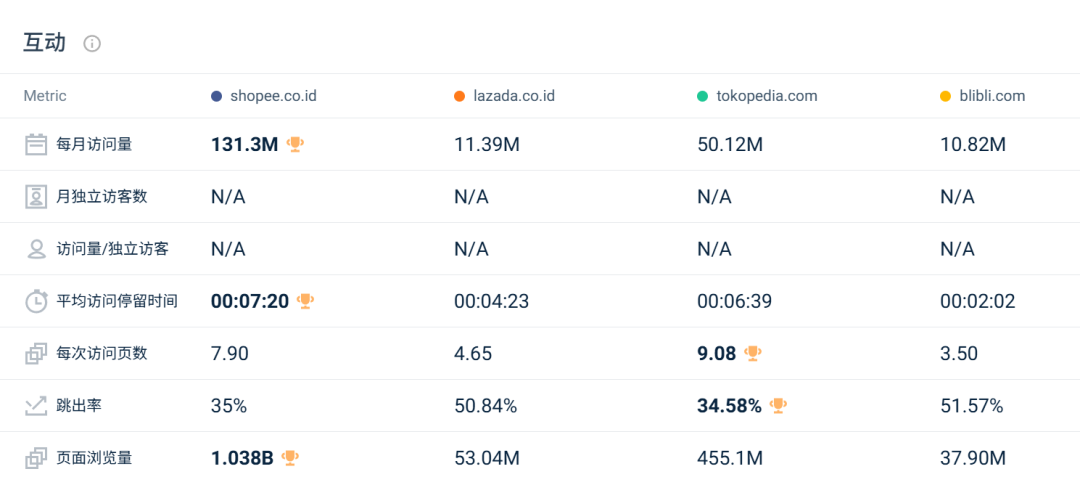Image resolution: width=1080 pixels, height=477 pixels.
Task: Click the stopwatch icon for 平均访问停留时间
Action: (36, 301)
